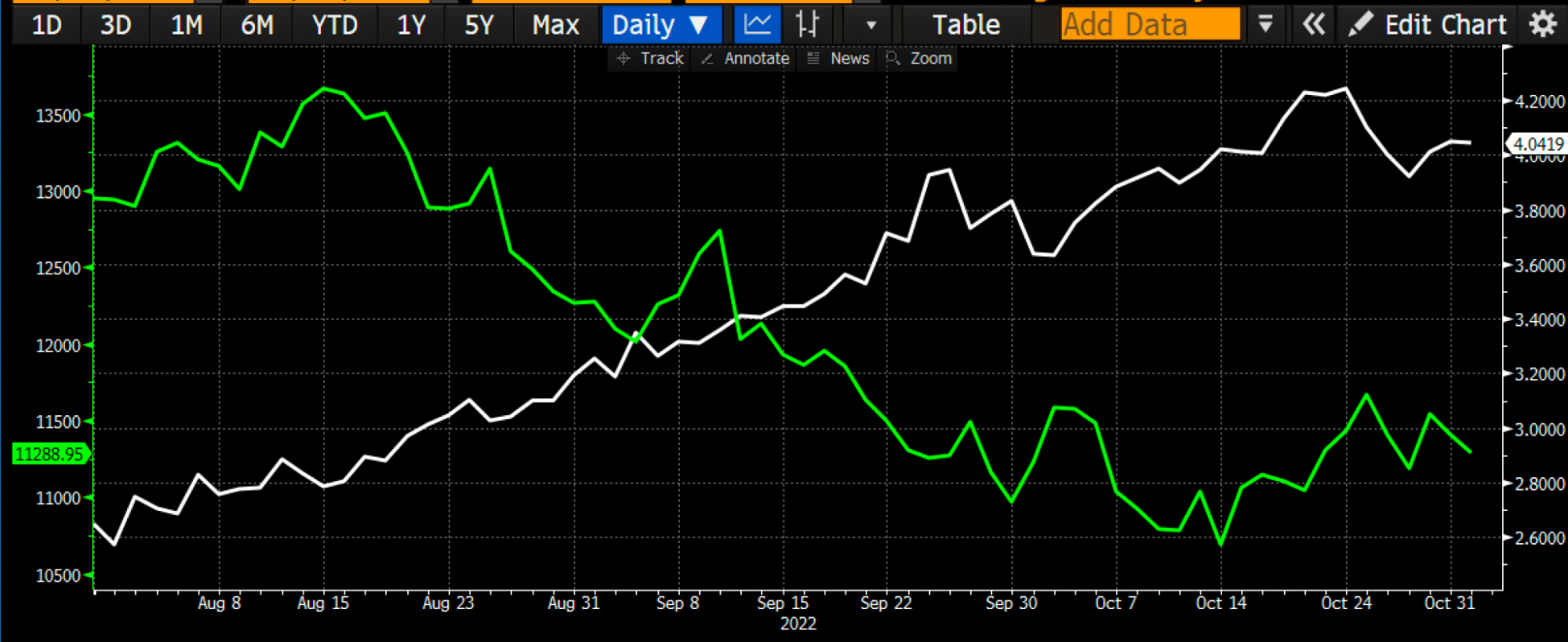Screen dimensions: 1568x642
Task: Click the 3.6000 right axis label
Action: point(1539,265)
